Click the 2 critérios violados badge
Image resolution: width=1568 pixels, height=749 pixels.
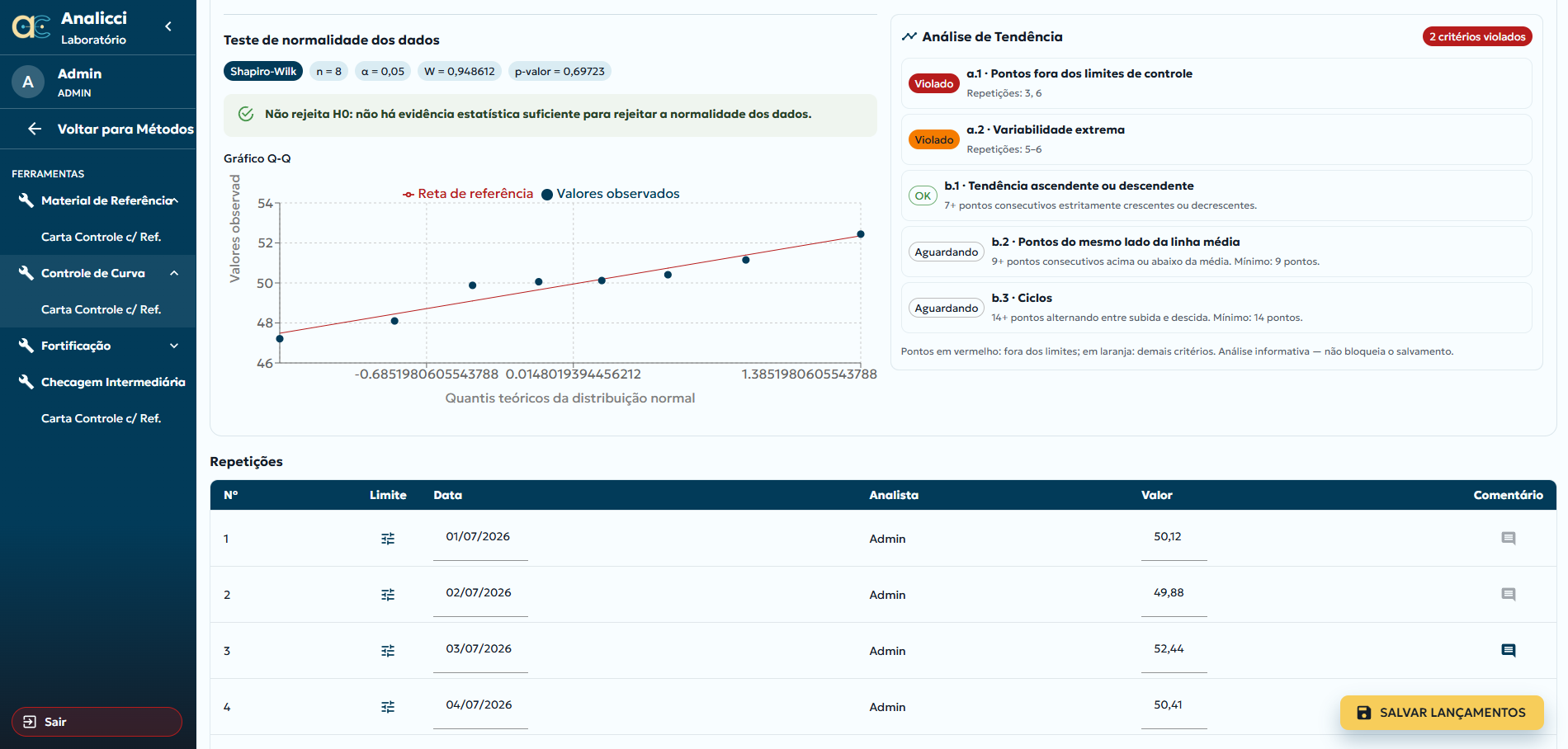(1477, 36)
